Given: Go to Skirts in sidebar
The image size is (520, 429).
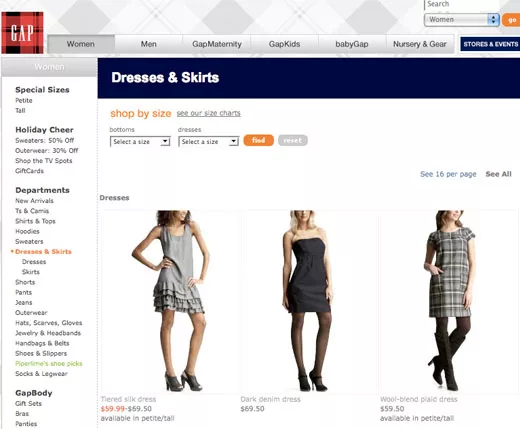Looking at the screenshot, I should click(x=31, y=272).
